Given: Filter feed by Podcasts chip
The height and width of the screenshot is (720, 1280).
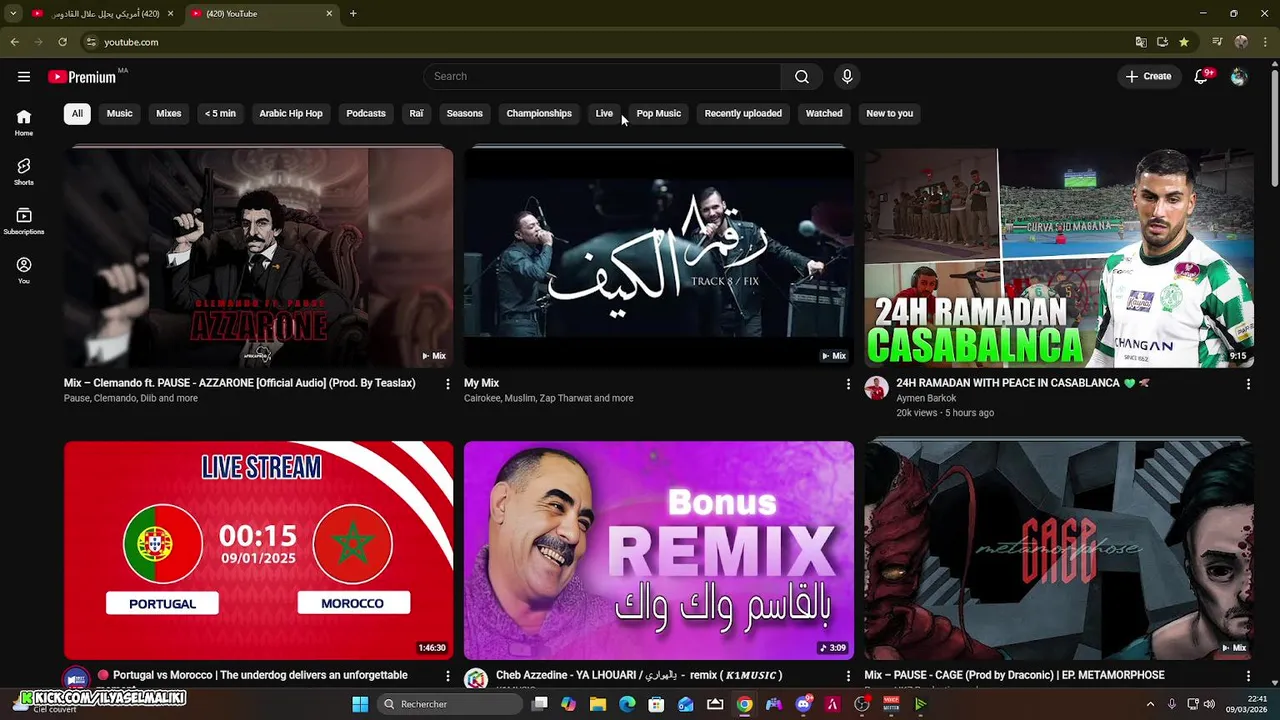Looking at the screenshot, I should click(366, 113).
